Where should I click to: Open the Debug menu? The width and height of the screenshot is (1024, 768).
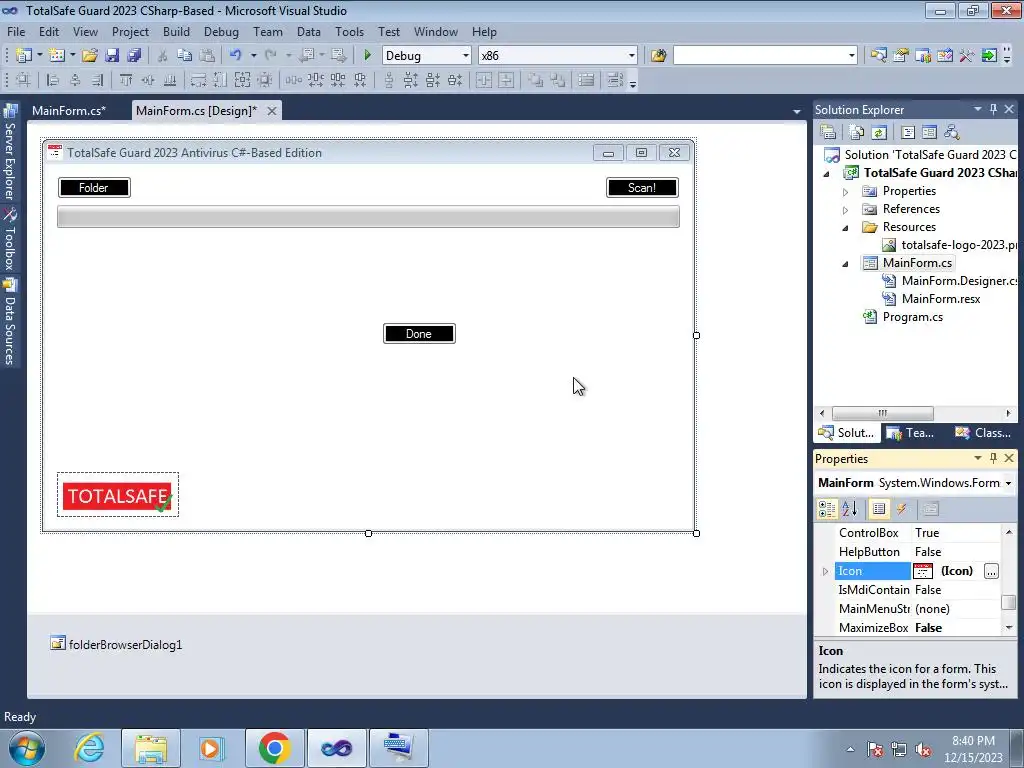click(221, 31)
